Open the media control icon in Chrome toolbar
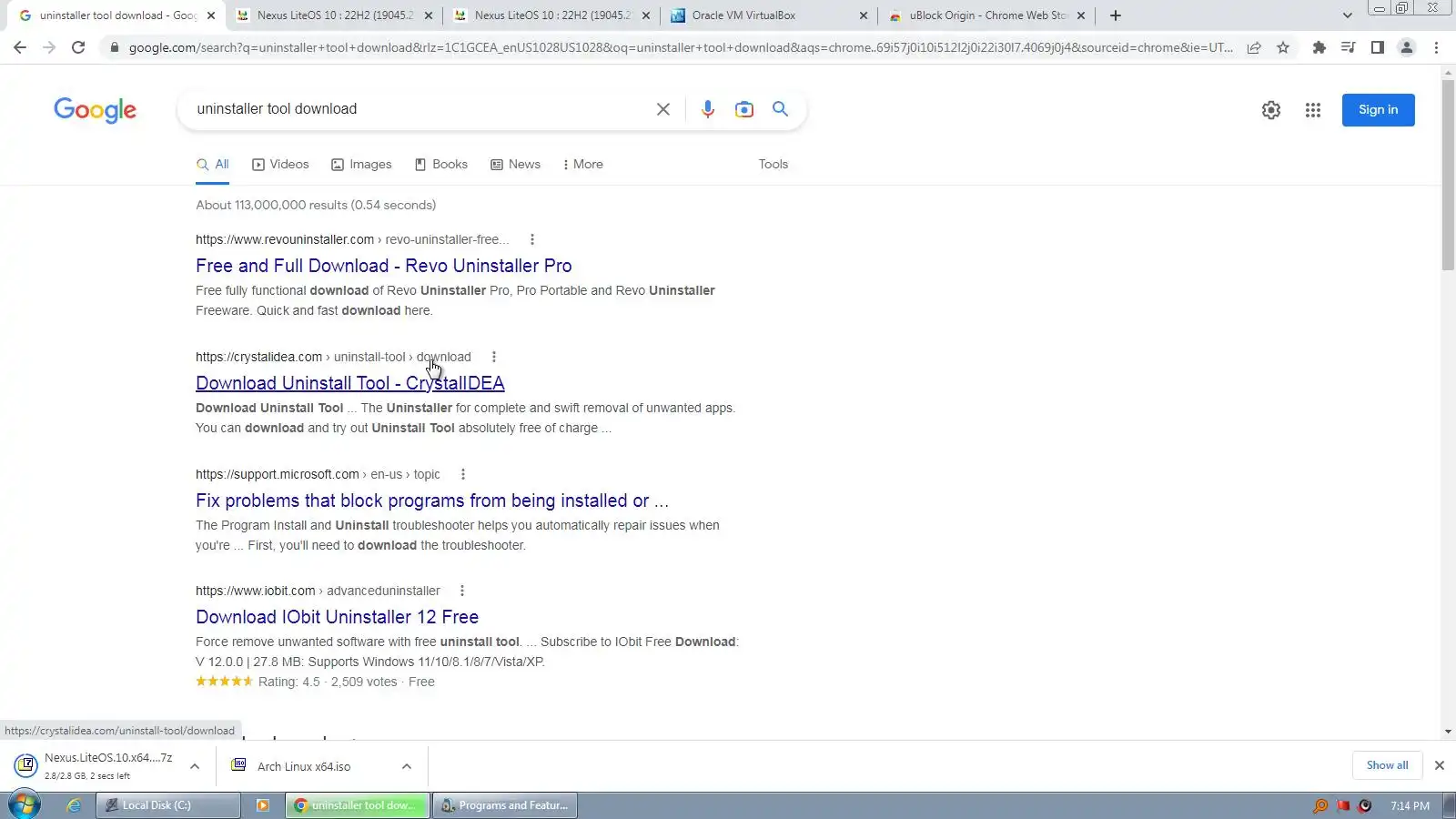Screen dimensions: 1456x819 click(x=1348, y=47)
